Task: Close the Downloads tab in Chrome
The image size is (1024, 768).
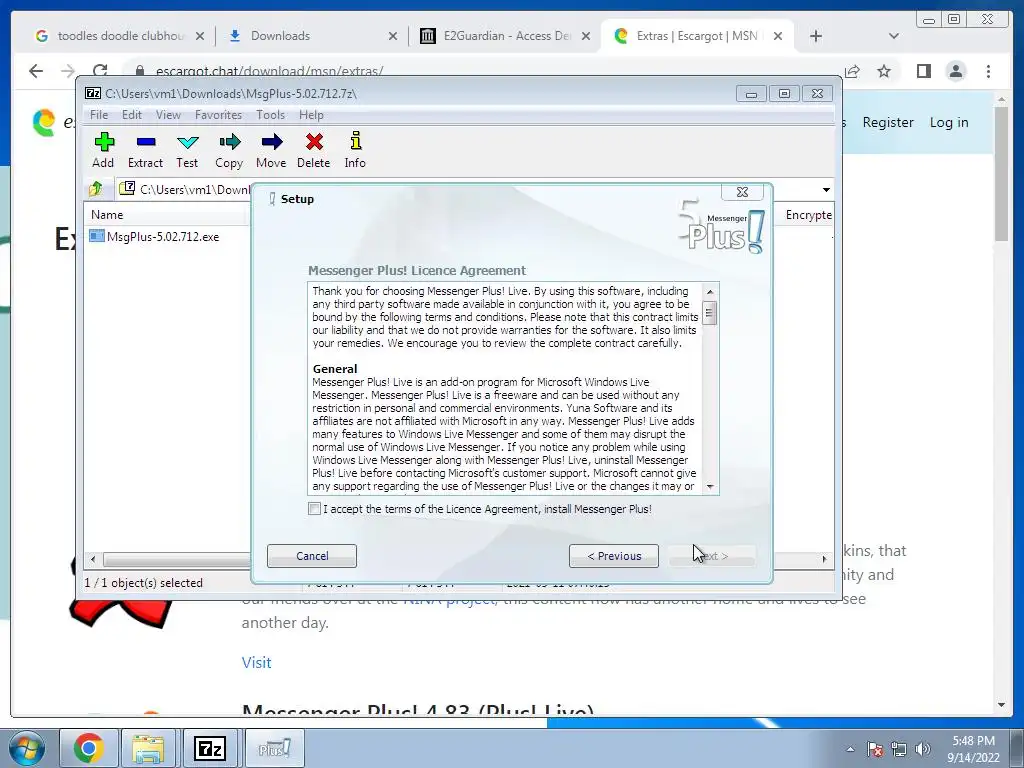Action: pyautogui.click(x=392, y=36)
